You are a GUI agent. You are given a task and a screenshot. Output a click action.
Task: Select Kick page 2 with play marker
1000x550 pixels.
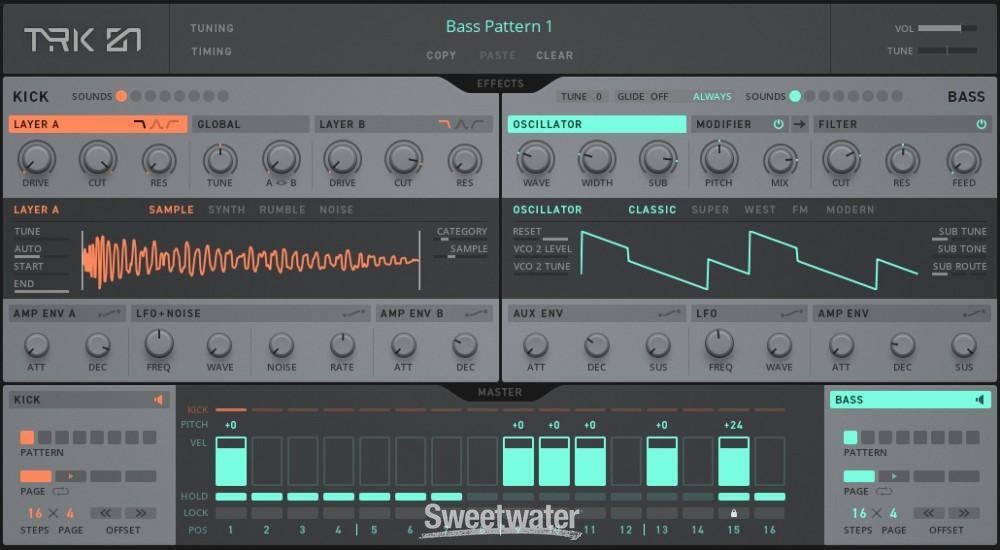tap(71, 476)
